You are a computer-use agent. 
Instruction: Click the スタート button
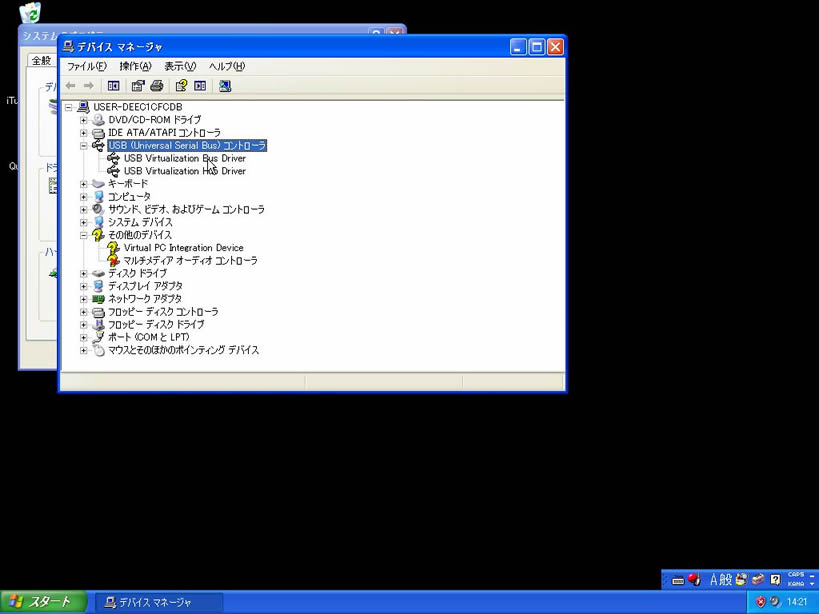43,602
